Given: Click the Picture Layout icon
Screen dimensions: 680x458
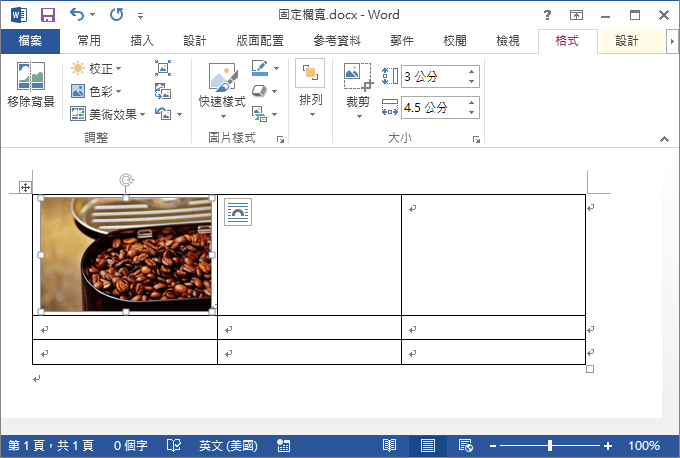Looking at the screenshot, I should pyautogui.click(x=259, y=114).
